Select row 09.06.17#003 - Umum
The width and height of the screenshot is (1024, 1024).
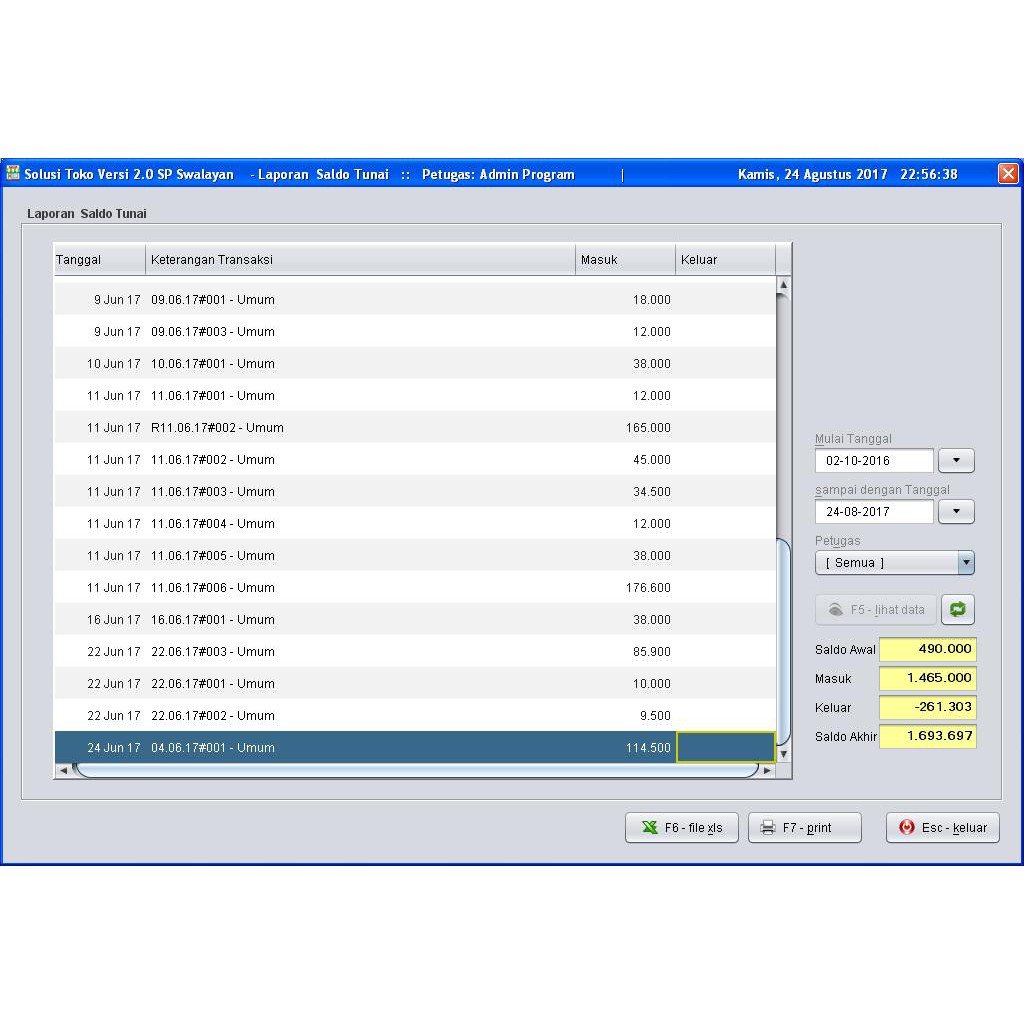(x=415, y=332)
